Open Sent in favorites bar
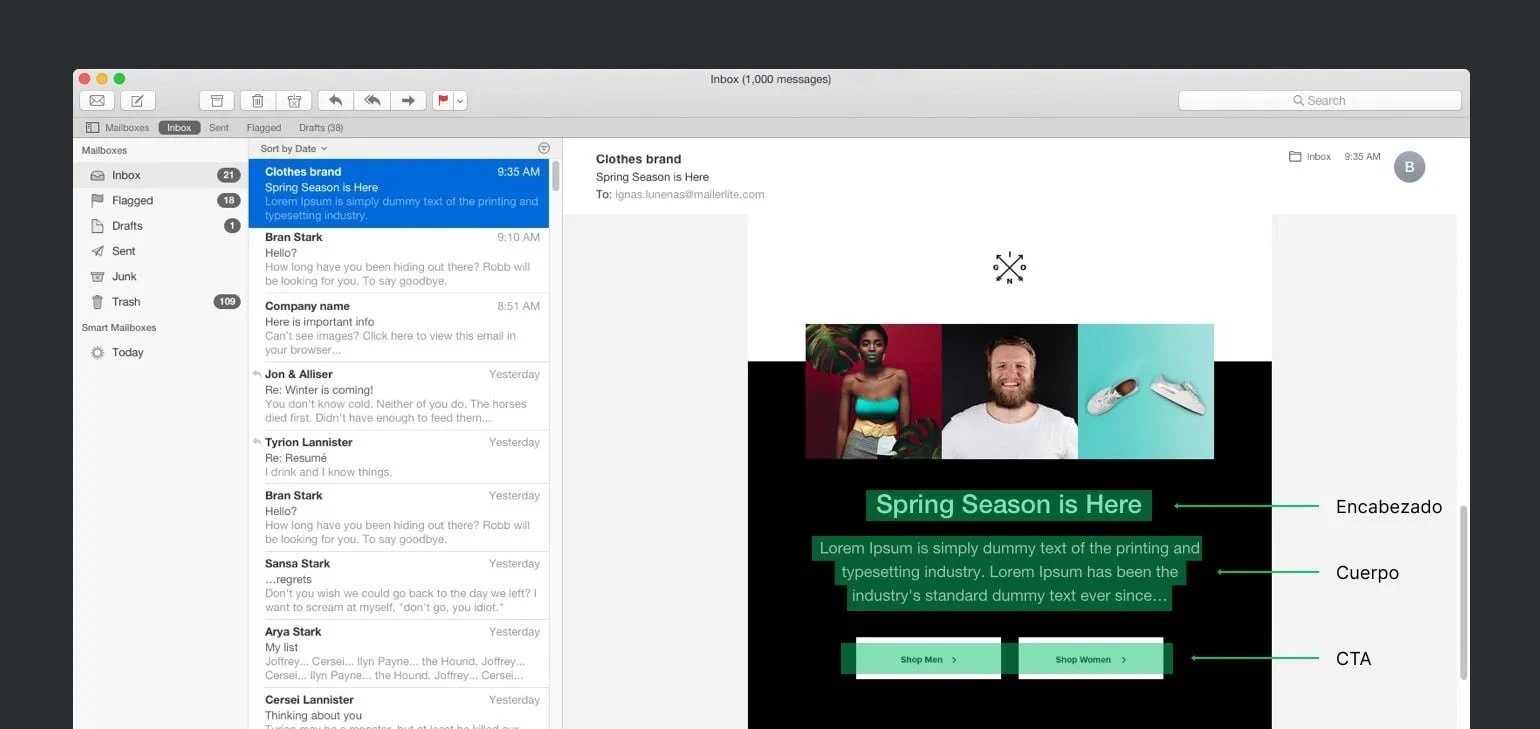 click(x=219, y=128)
